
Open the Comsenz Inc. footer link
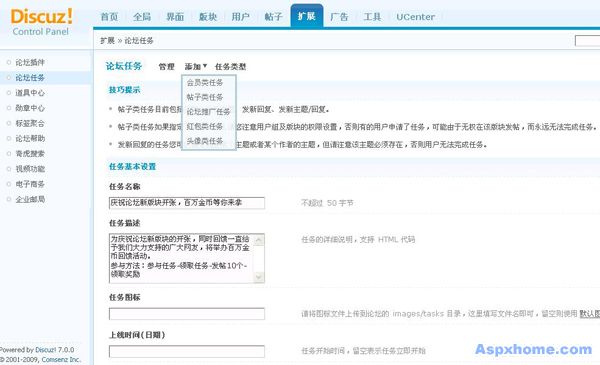click(61, 360)
